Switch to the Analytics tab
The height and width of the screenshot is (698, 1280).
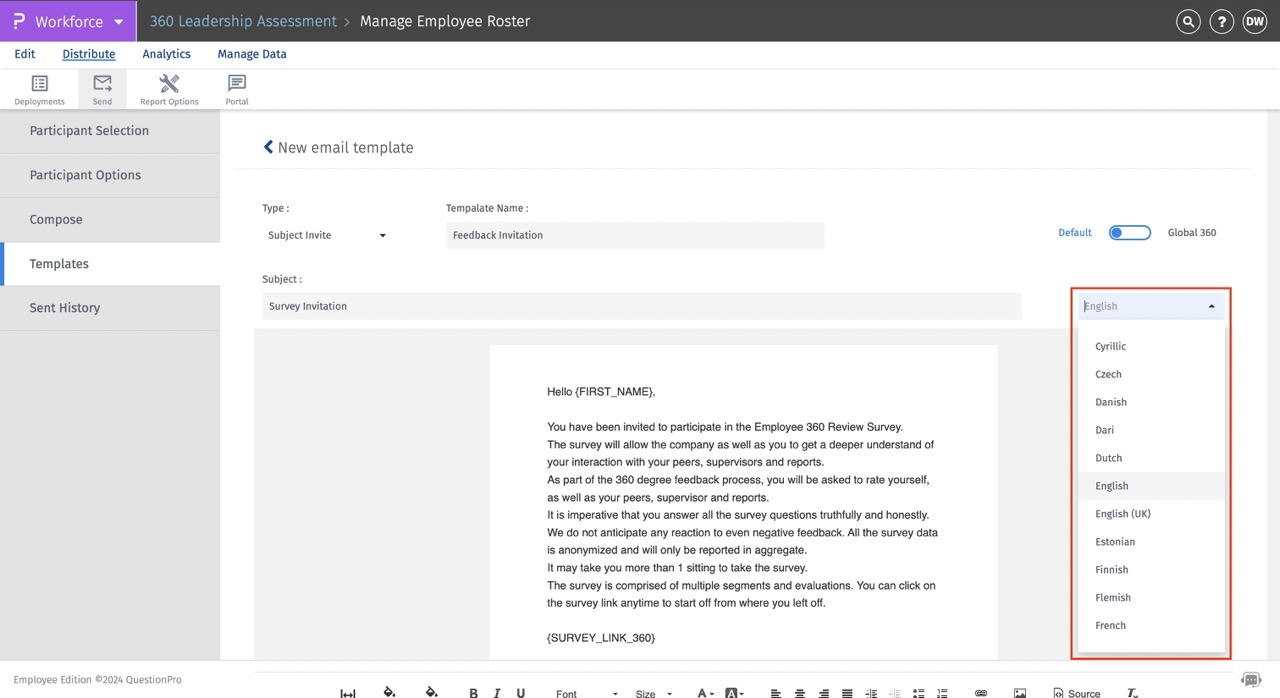(166, 53)
